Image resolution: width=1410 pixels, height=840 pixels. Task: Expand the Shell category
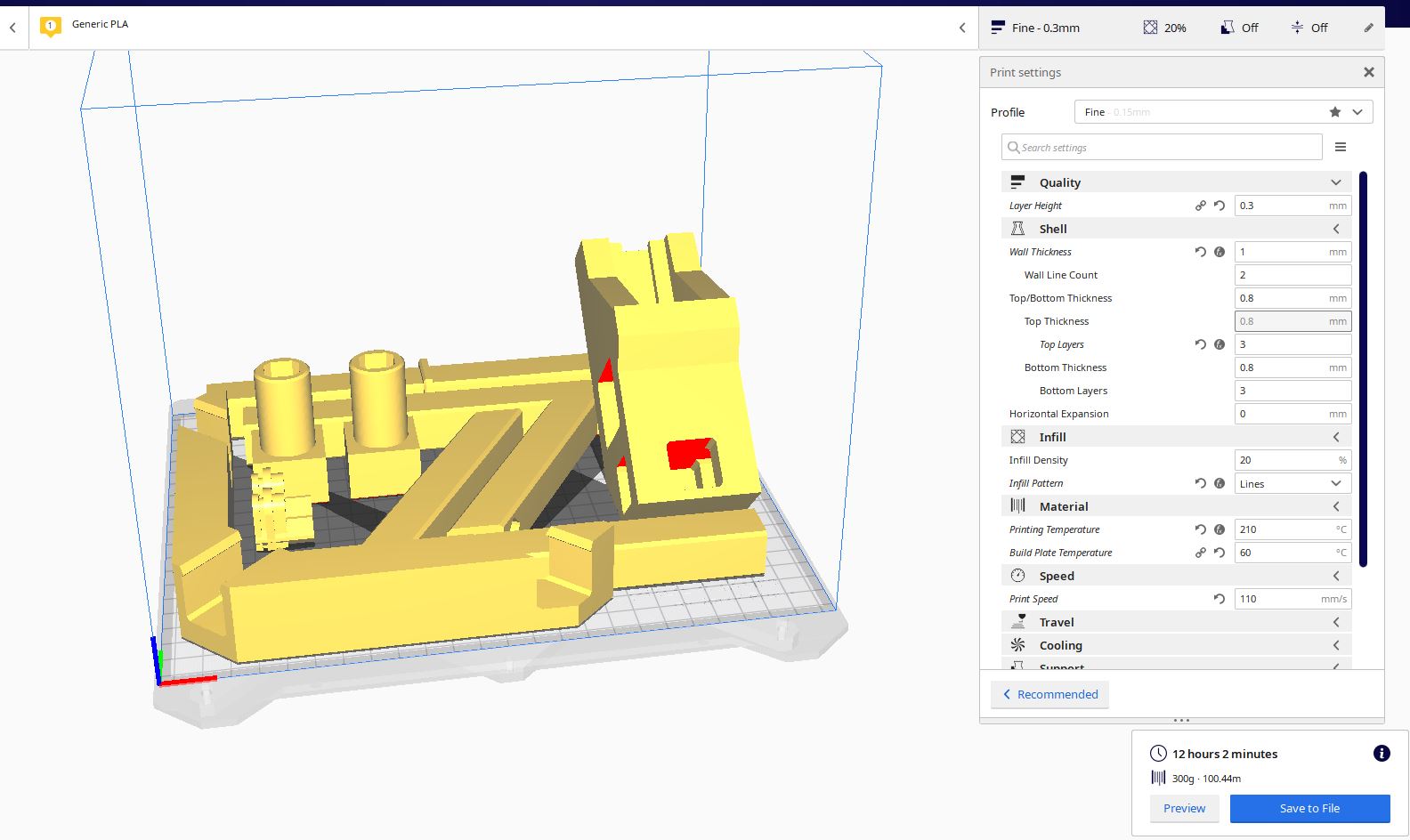pos(1176,229)
